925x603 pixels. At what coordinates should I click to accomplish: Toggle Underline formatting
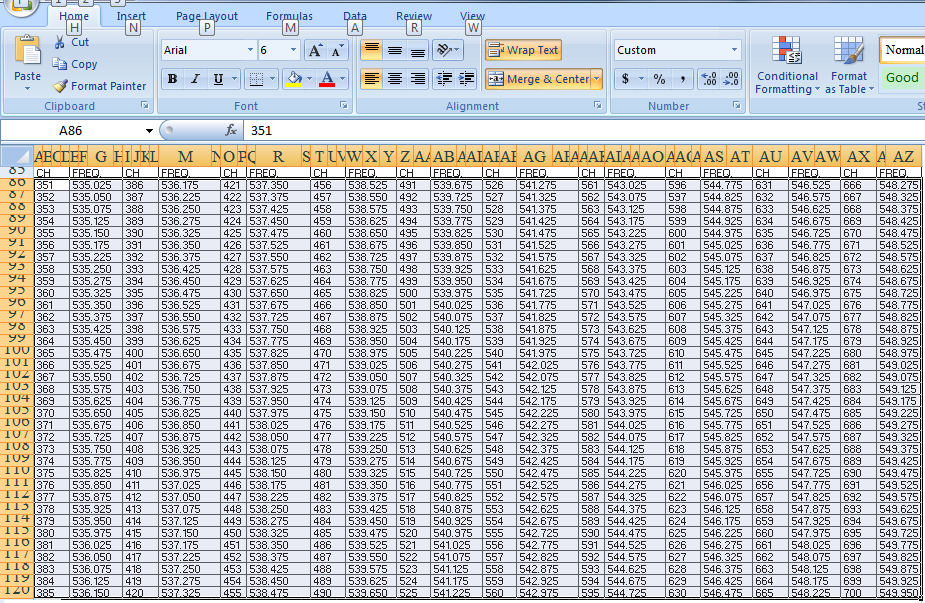coord(218,78)
